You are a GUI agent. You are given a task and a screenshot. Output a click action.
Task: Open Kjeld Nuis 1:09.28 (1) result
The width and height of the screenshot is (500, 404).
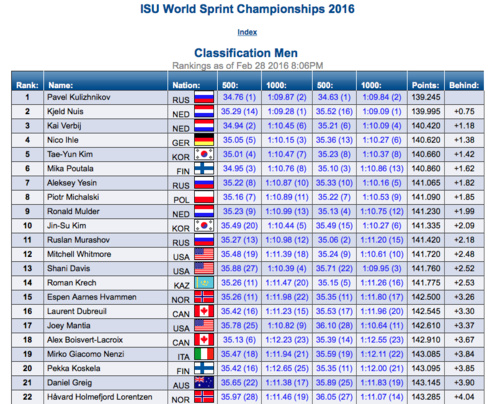[x=287, y=111]
